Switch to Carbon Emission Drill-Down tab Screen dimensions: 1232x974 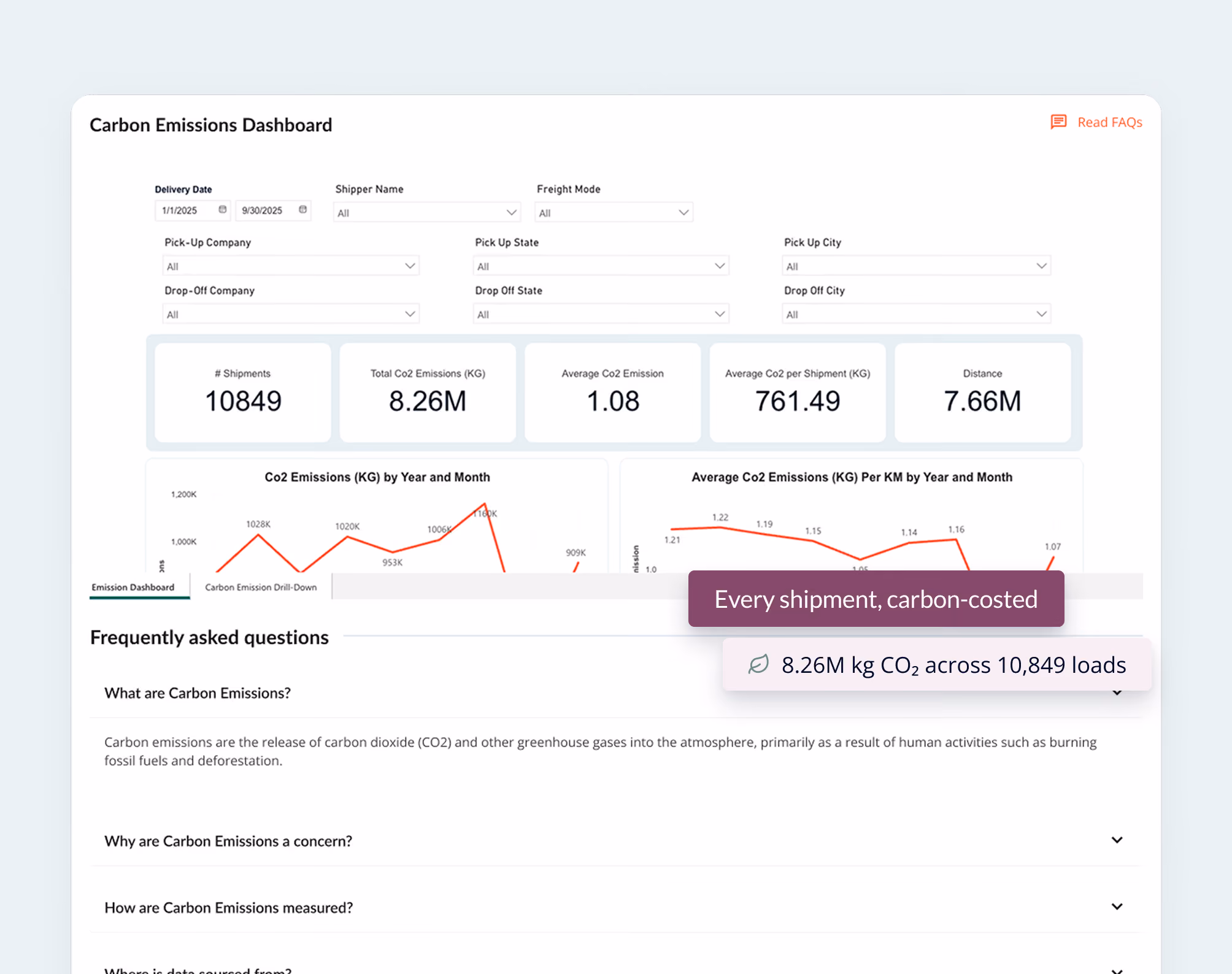pyautogui.click(x=261, y=587)
